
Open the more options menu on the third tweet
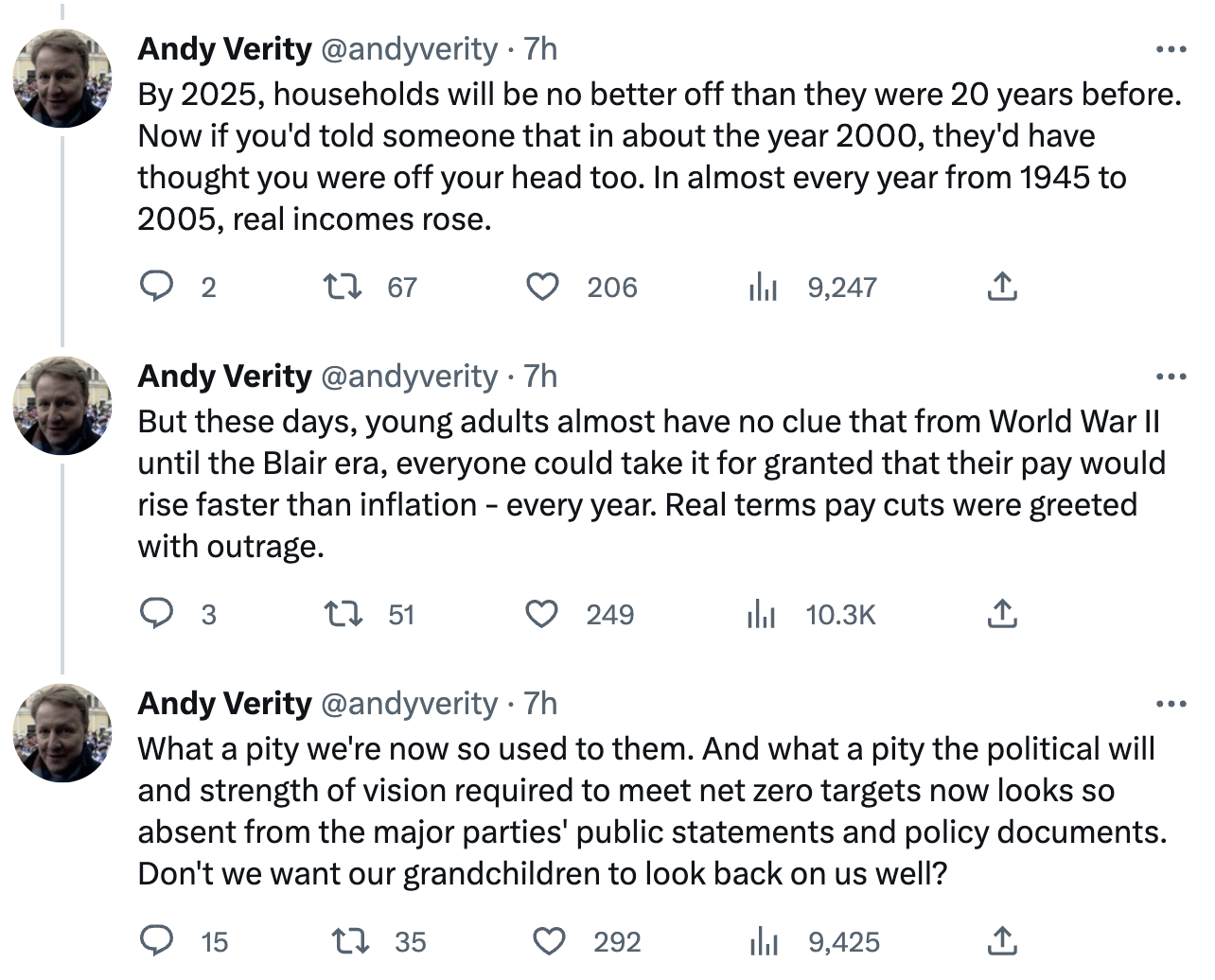tap(1173, 703)
